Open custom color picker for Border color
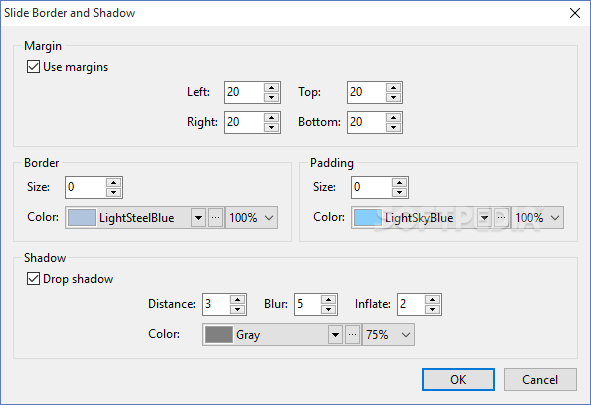 [x=216, y=217]
